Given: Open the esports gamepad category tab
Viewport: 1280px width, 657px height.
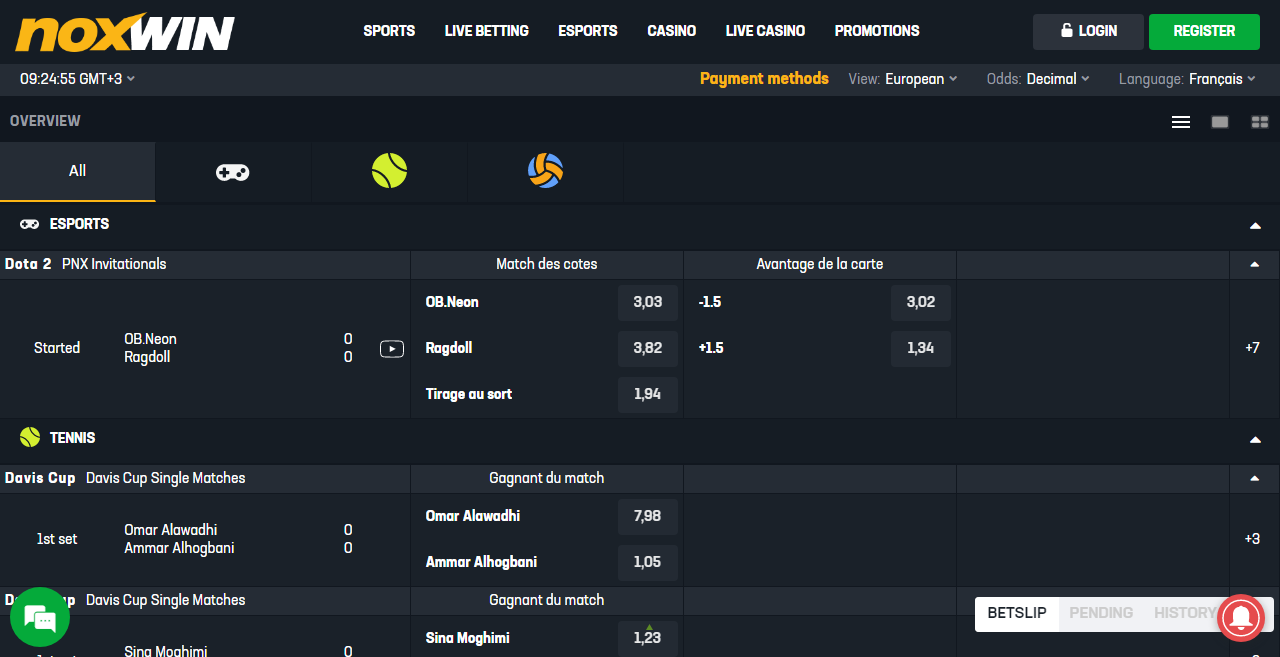Looking at the screenshot, I should click(x=233, y=172).
